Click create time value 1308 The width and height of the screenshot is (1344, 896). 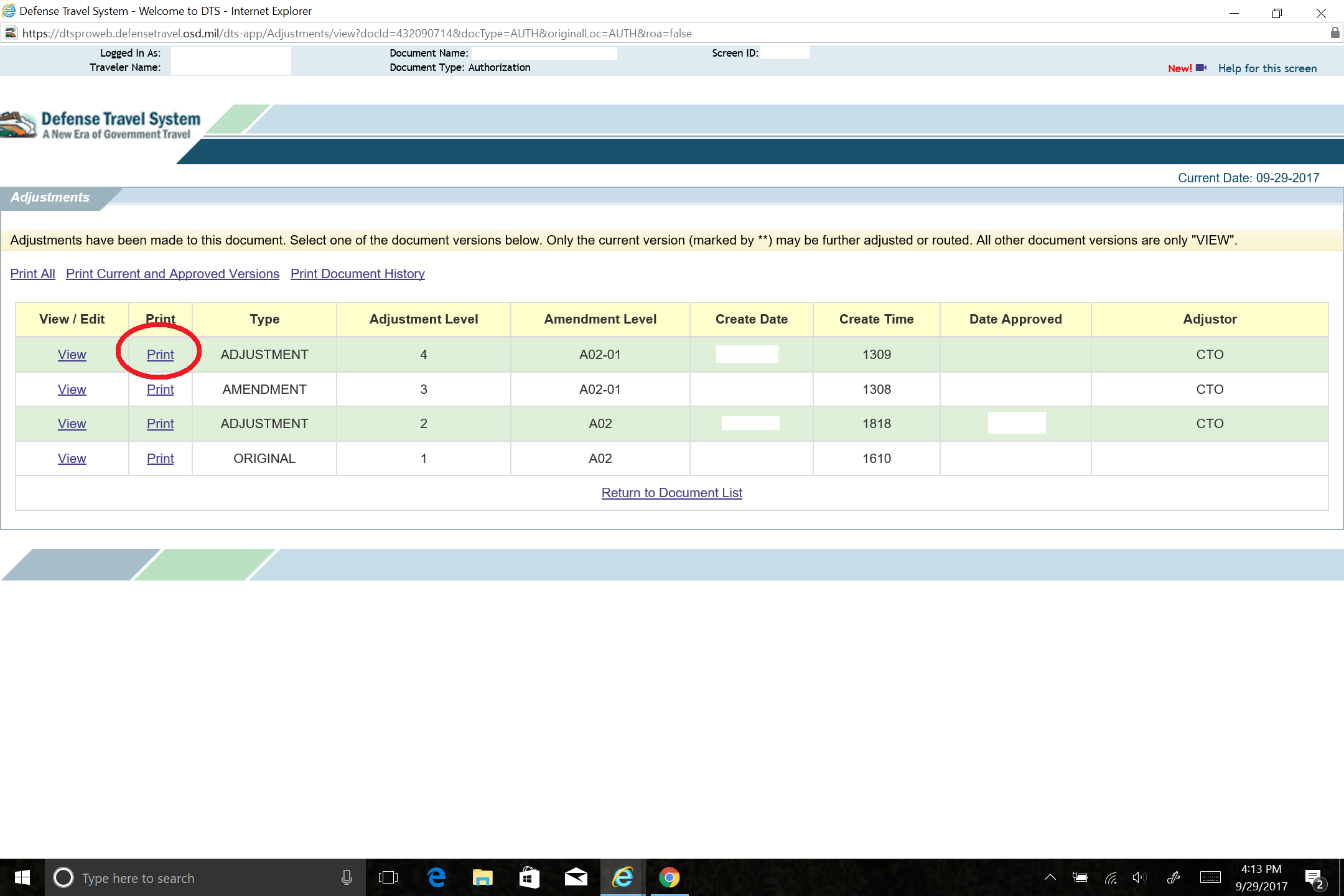876,390
